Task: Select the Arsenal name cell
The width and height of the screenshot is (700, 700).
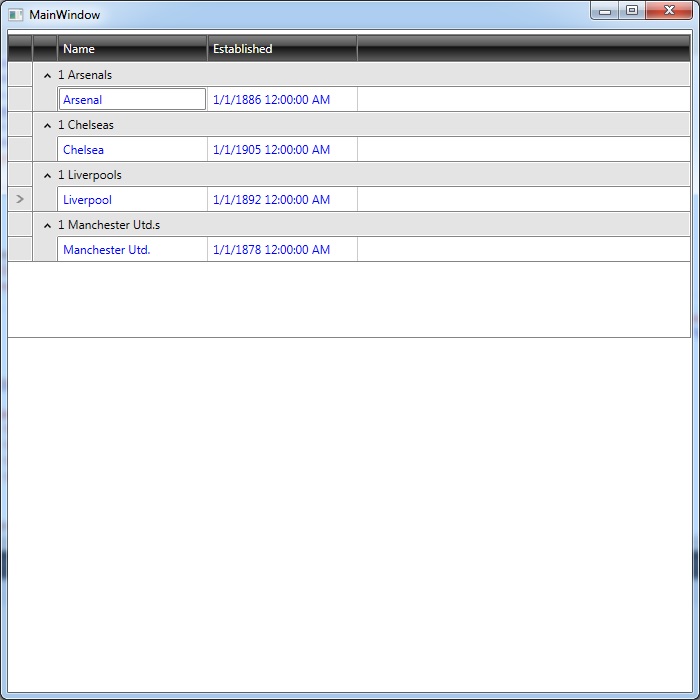Action: click(132, 99)
